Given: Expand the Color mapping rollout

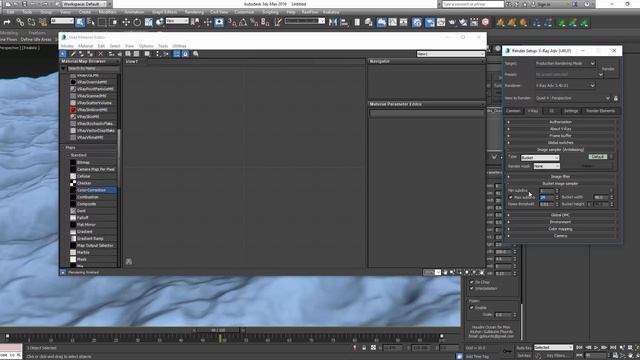Looking at the screenshot, I should click(x=560, y=229).
